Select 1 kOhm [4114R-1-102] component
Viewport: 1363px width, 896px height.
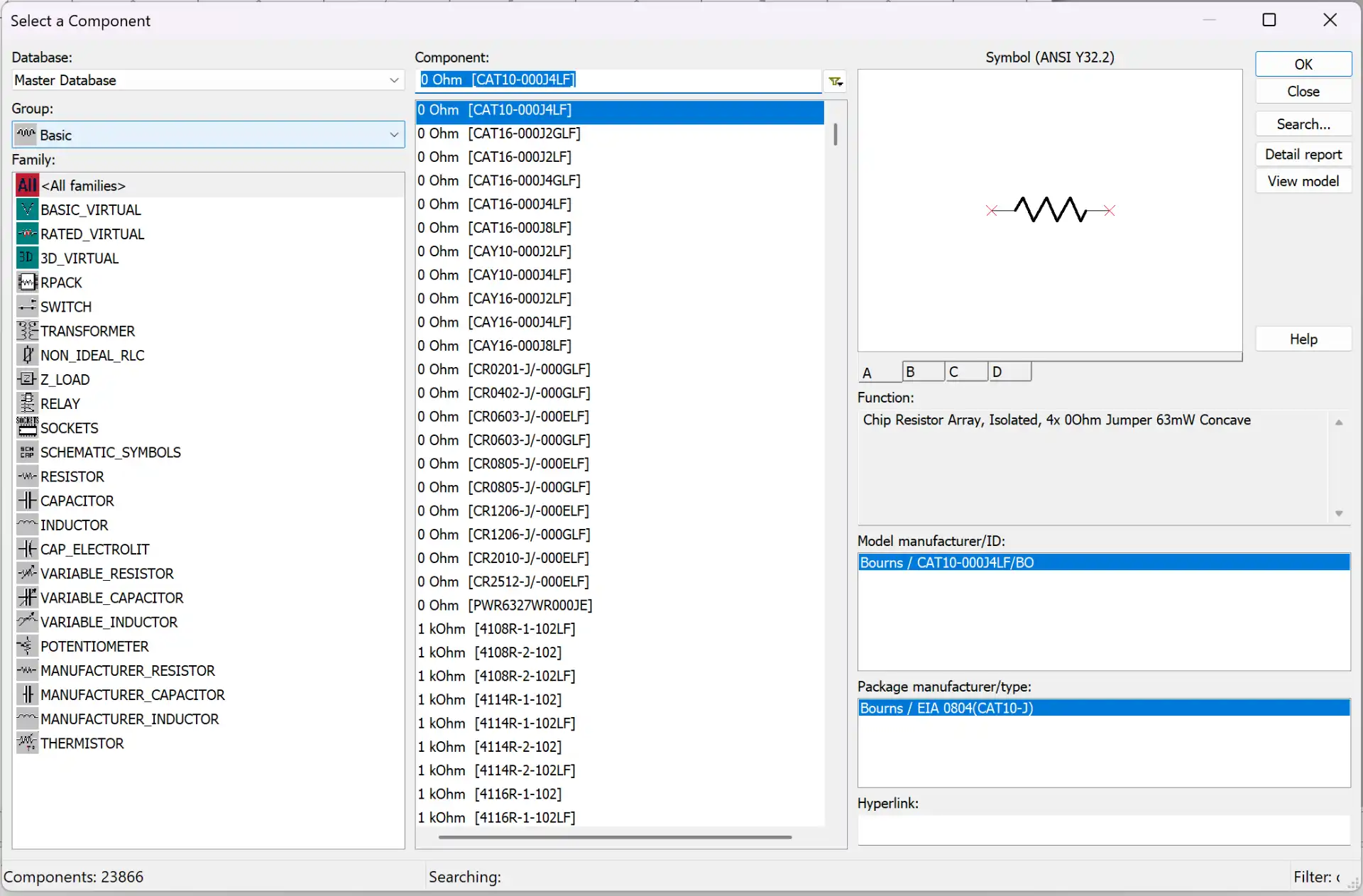click(x=490, y=699)
